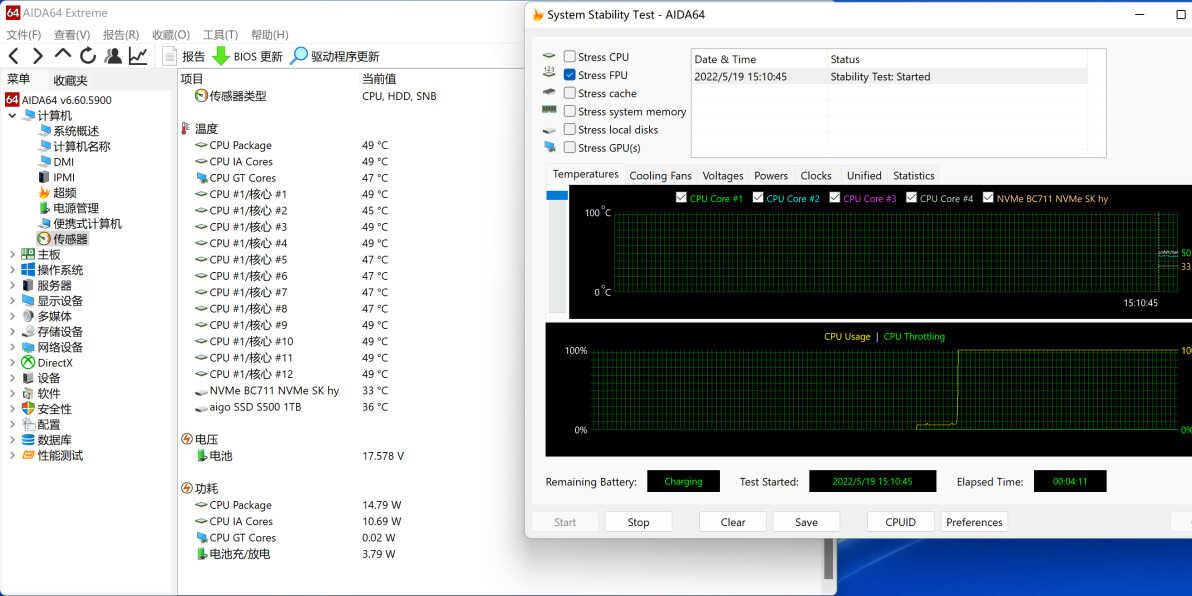Select 计算机名称 in the tree
Viewport: 1192px width, 596px height.
(81, 147)
